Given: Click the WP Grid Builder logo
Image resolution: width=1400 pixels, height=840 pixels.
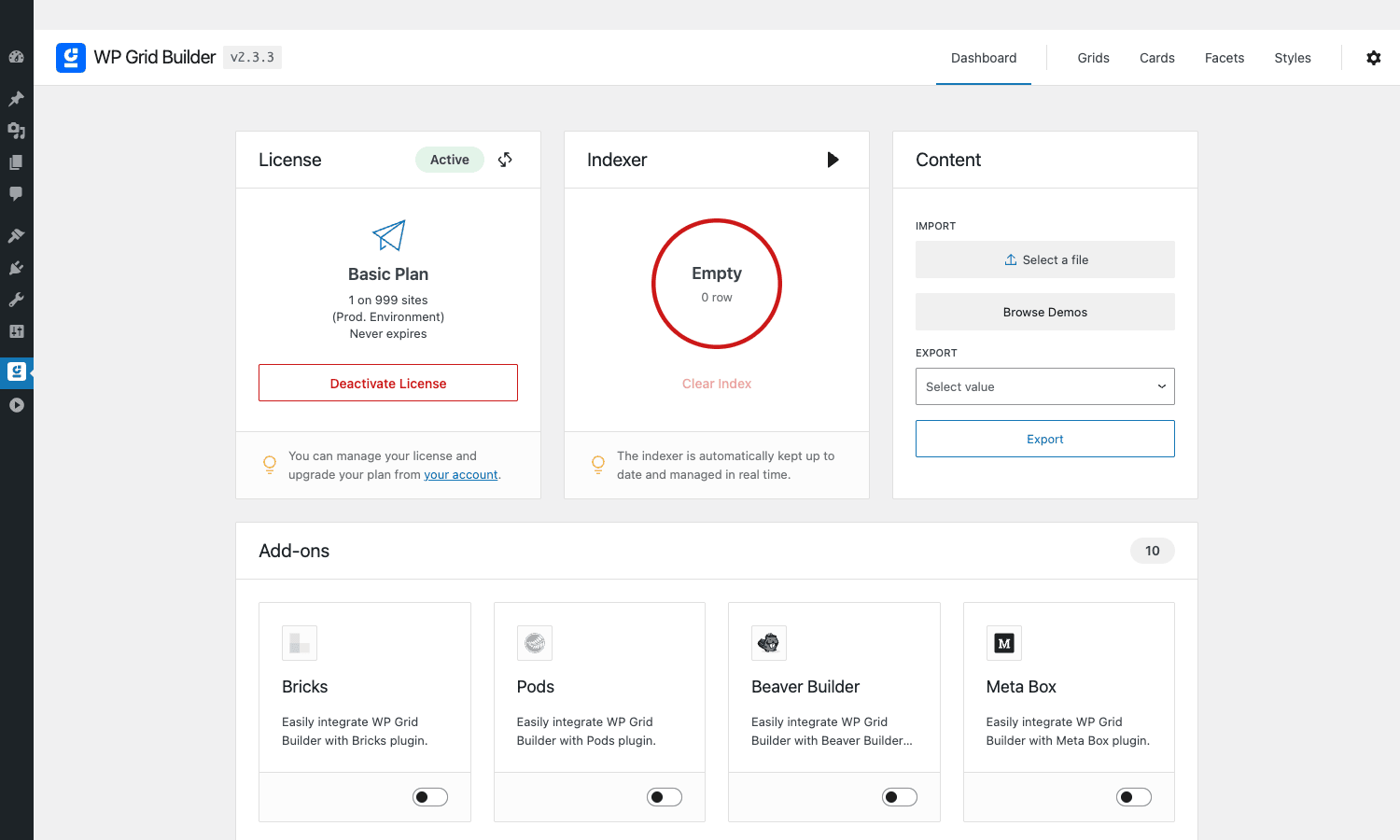Looking at the screenshot, I should [71, 58].
